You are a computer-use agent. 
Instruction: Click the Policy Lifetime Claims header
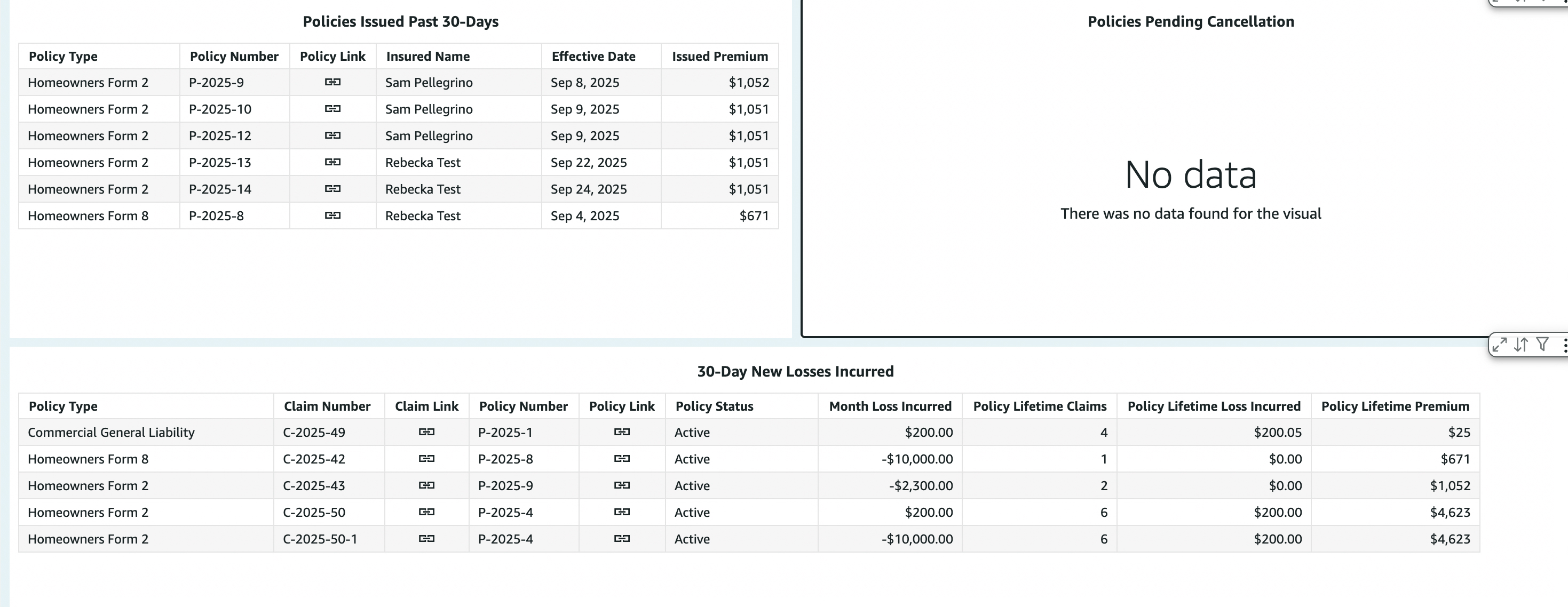pyautogui.click(x=1039, y=406)
